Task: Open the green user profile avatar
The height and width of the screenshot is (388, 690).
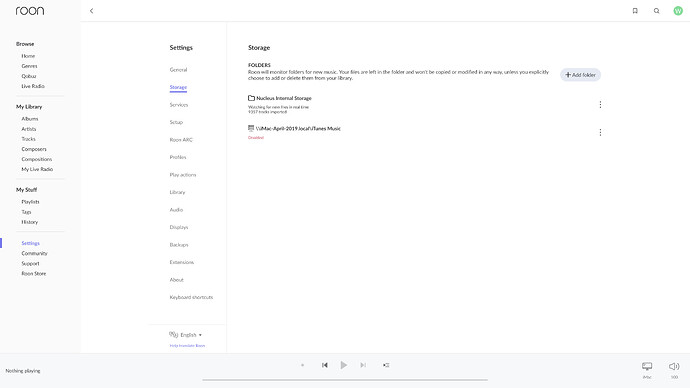Action: [x=678, y=11]
